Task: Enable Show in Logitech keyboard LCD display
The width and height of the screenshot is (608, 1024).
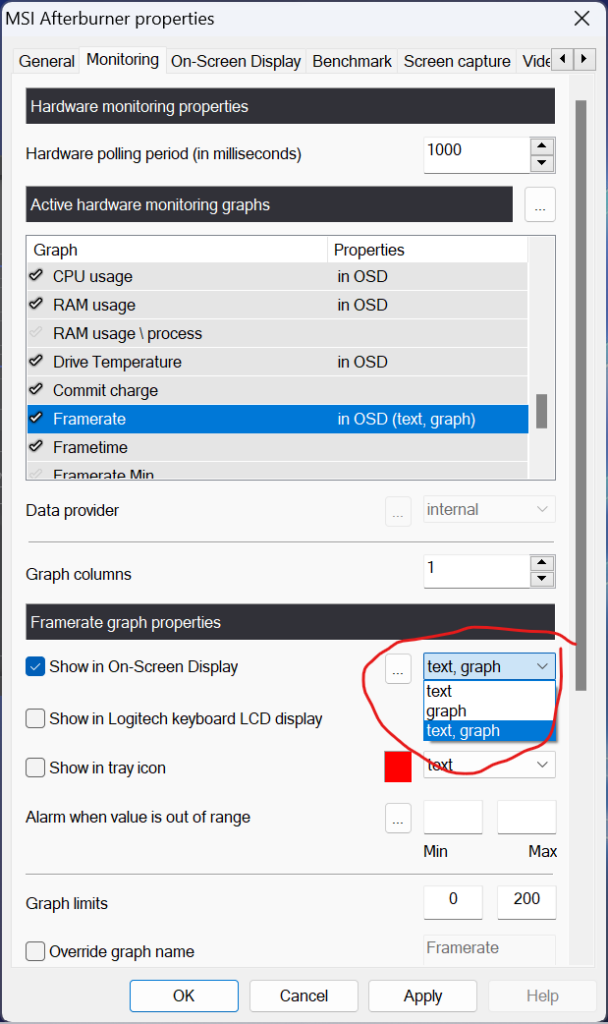Action: (35, 718)
